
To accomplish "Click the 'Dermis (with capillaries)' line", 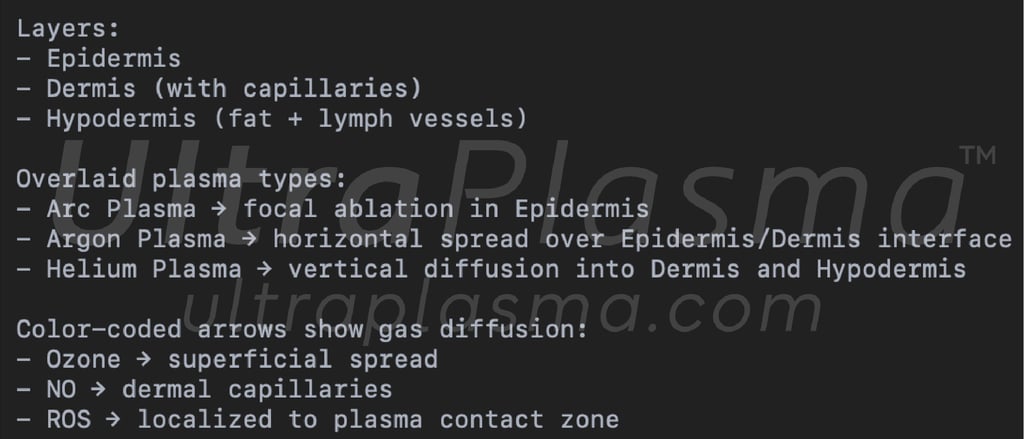I will coord(219,89).
